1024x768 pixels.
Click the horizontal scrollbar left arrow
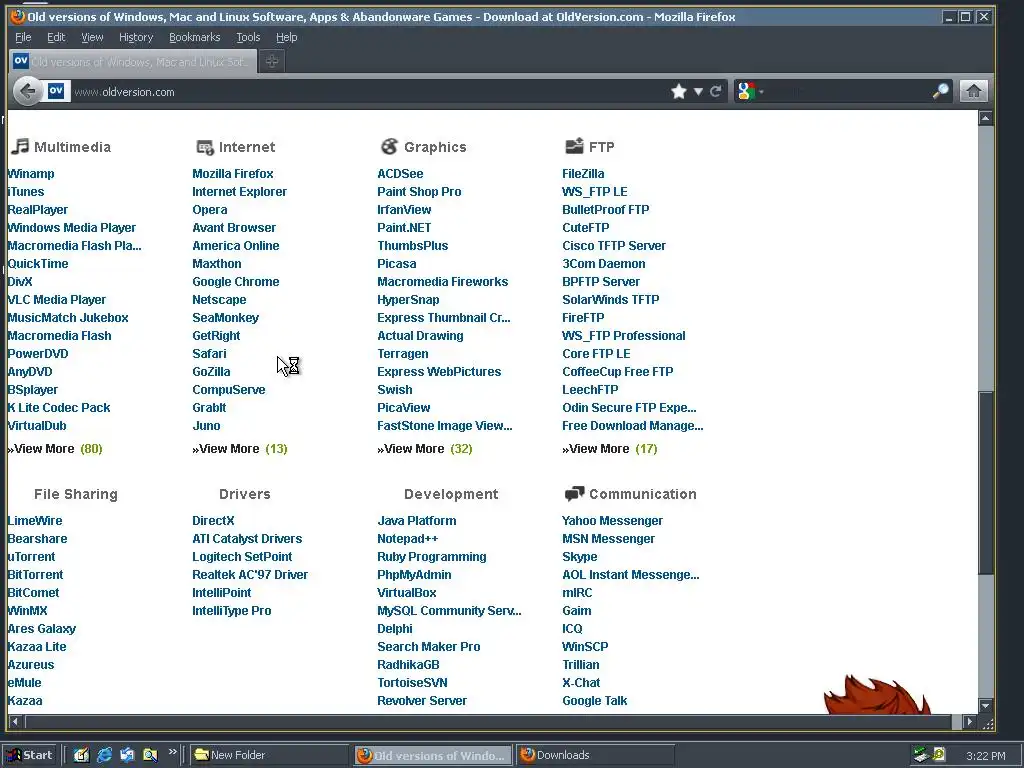[16, 722]
